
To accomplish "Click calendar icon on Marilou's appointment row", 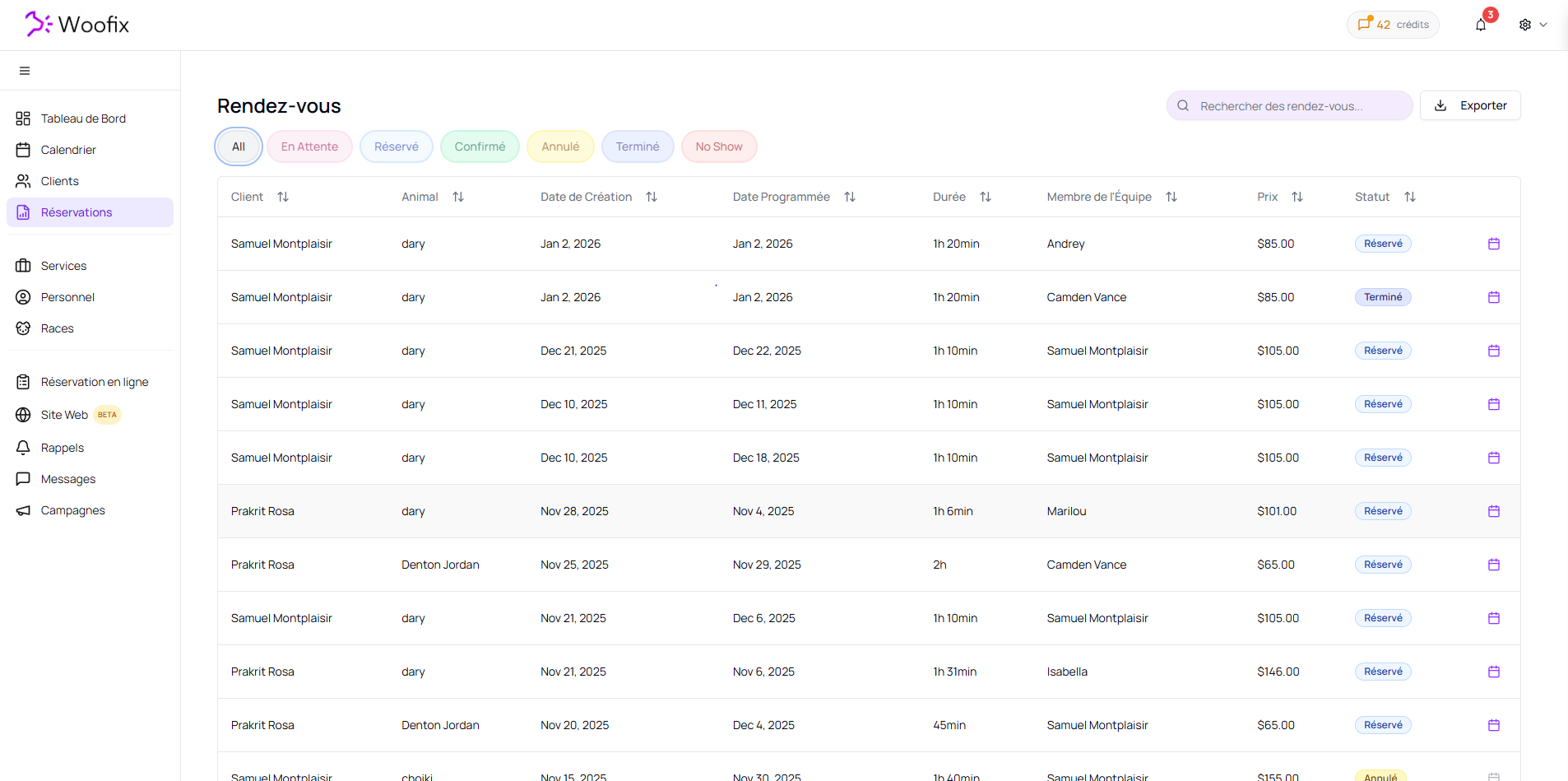I will click(x=1493, y=511).
